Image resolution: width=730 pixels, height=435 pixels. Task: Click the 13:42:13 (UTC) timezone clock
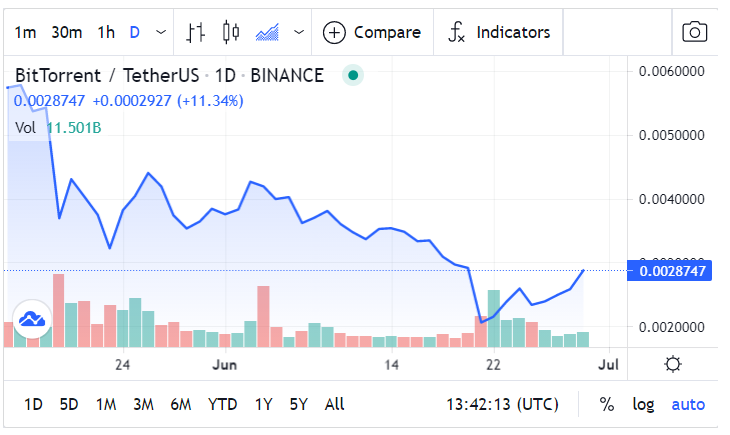click(502, 404)
